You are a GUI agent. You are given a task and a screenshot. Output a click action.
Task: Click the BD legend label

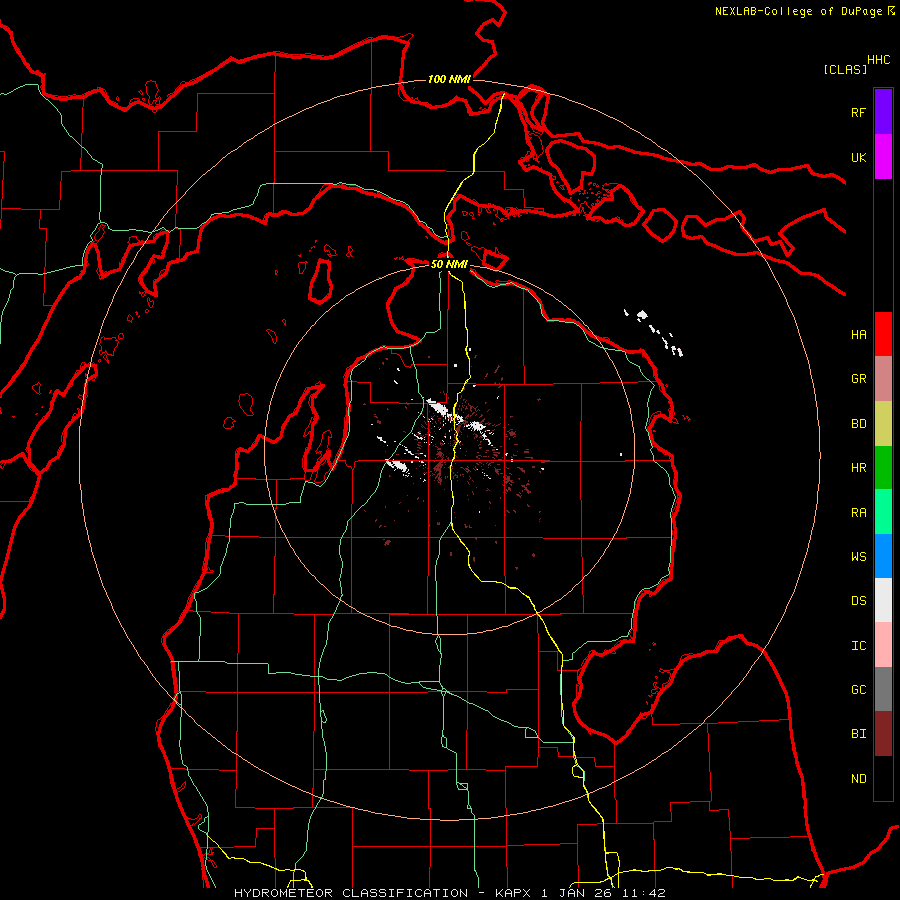(858, 424)
